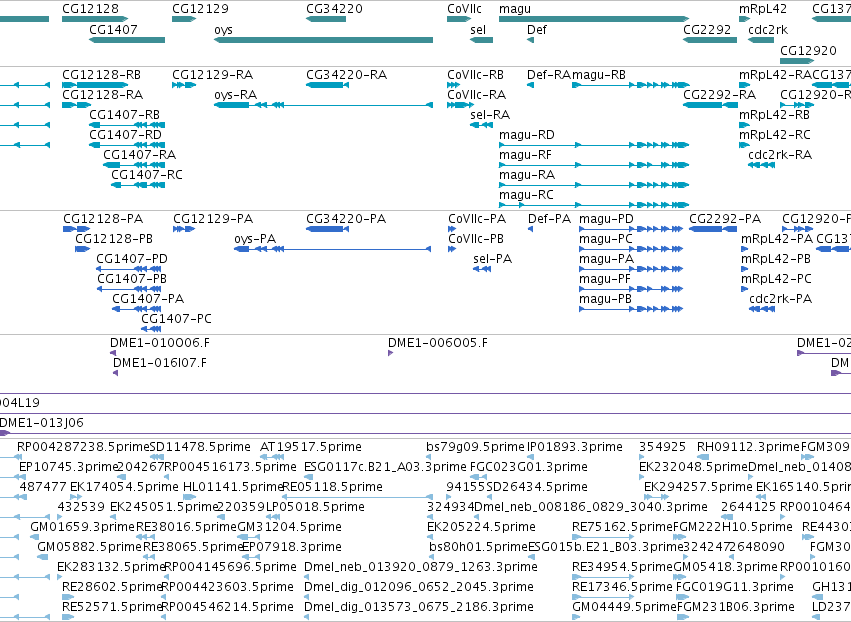The height and width of the screenshot is (622, 851).
Task: Click transcript label oys-RA
Action: pyautogui.click(x=236, y=95)
